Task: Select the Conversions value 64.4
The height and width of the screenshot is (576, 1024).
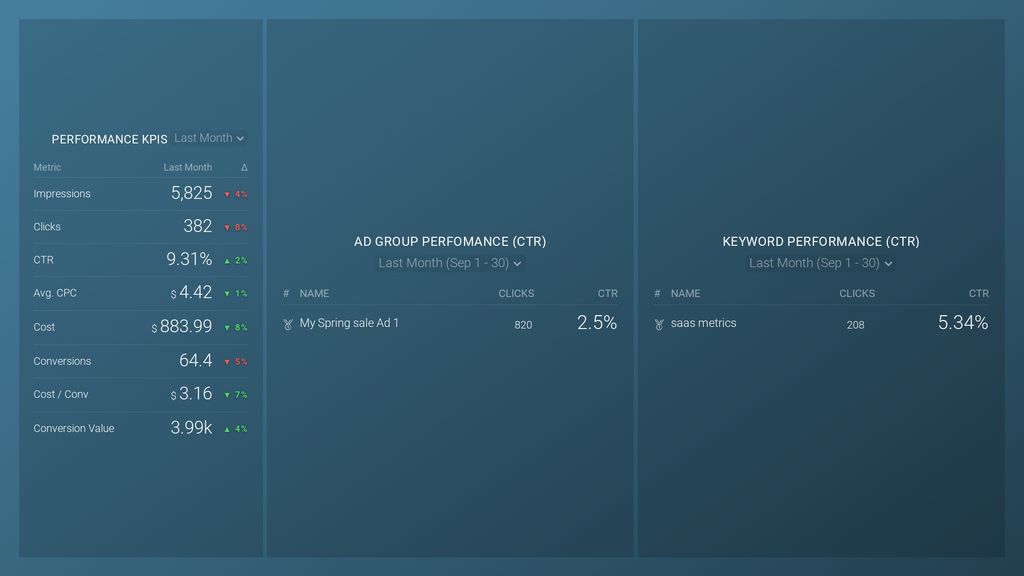Action: [x=196, y=360]
